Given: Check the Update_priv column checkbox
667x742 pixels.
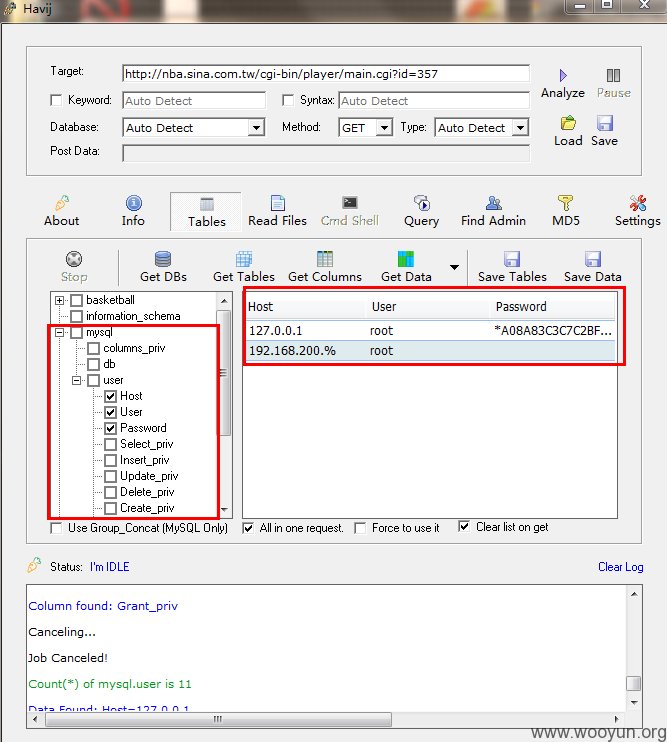Looking at the screenshot, I should (x=110, y=476).
